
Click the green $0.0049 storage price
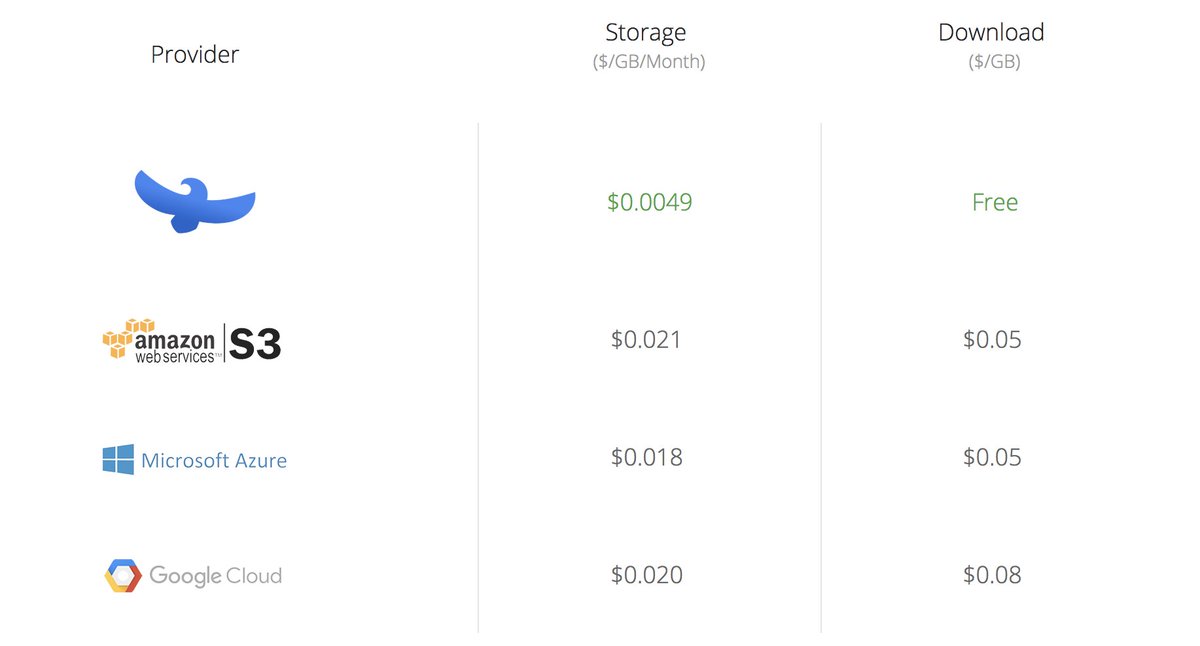(649, 202)
